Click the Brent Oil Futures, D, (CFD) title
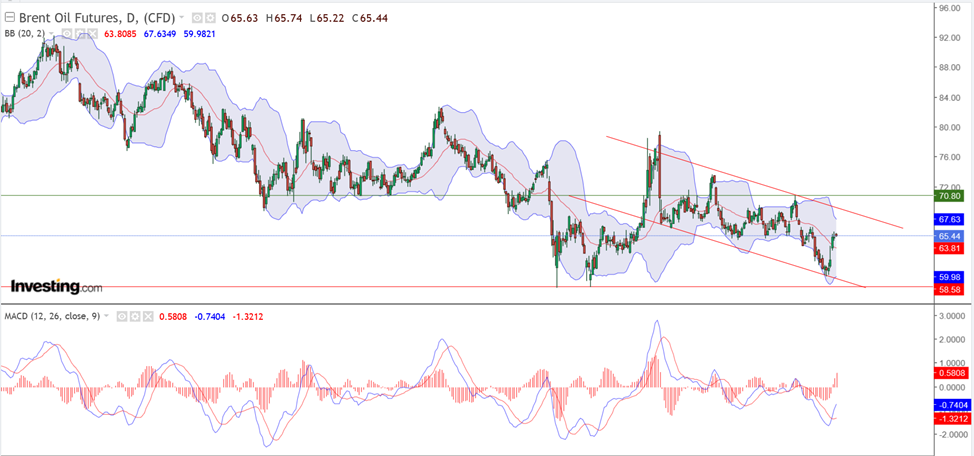Viewport: 974px width, 456px height. [x=95, y=18]
